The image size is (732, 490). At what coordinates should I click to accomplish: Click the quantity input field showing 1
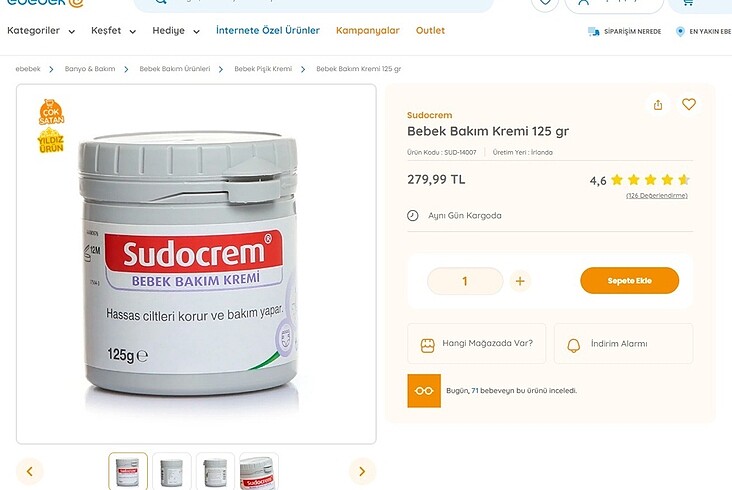click(465, 281)
